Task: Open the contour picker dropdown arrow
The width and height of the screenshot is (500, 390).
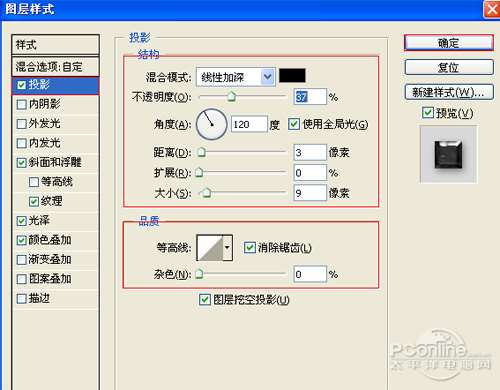Action: (227, 248)
